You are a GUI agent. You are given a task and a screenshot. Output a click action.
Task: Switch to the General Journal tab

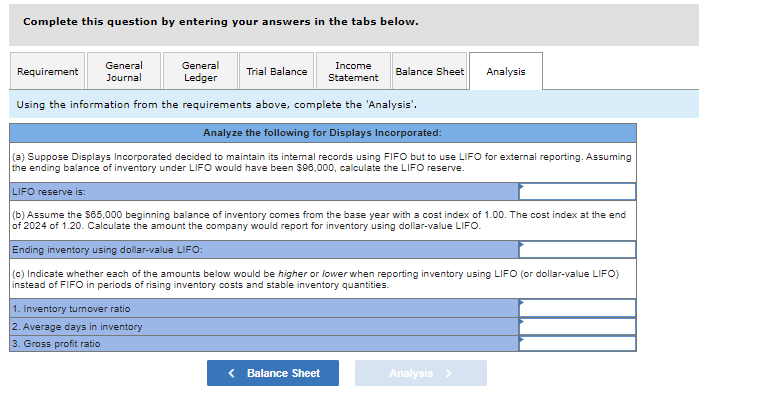click(124, 71)
